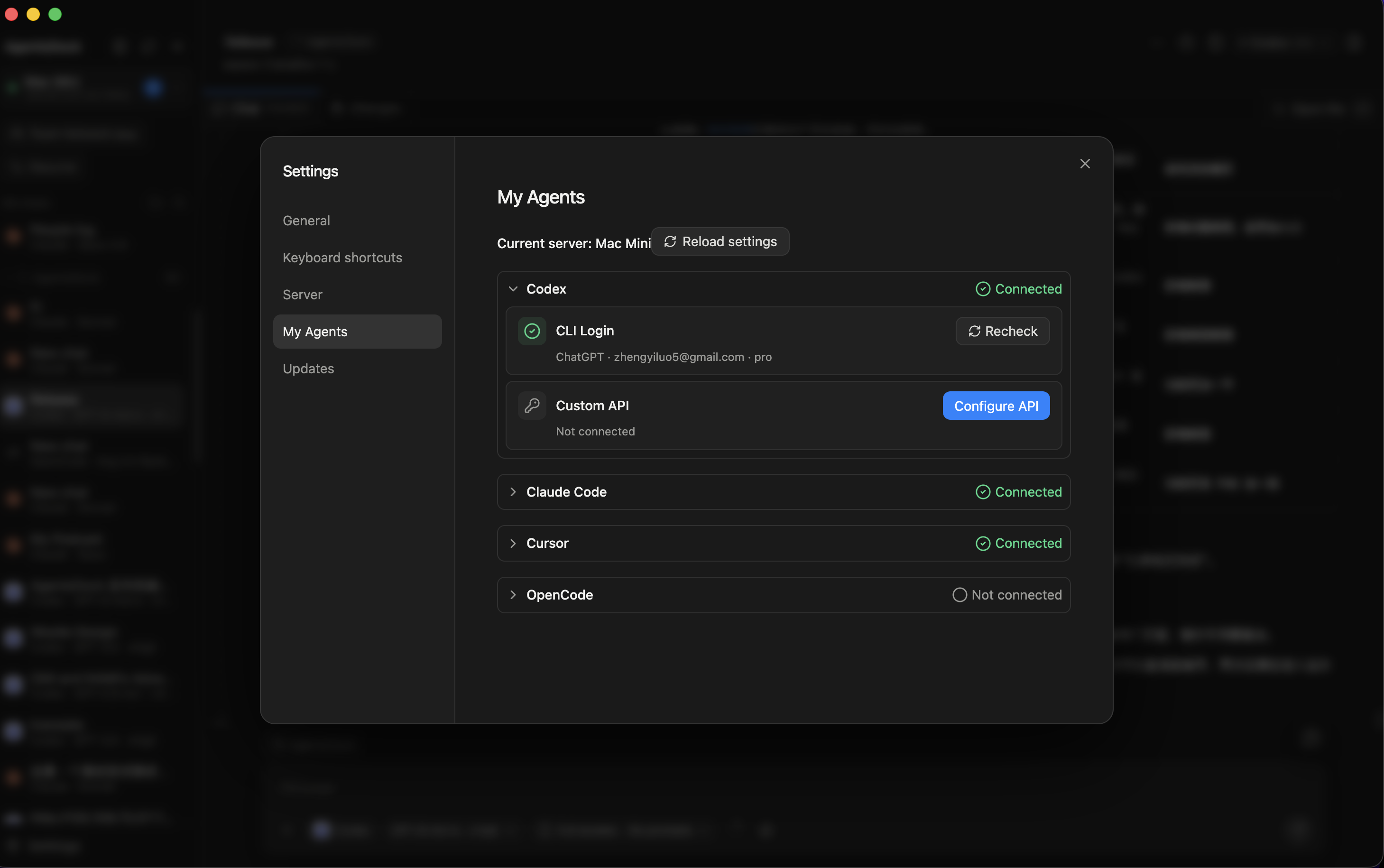Click the Configure API button
Screen dimensions: 1384x868
[996, 406]
